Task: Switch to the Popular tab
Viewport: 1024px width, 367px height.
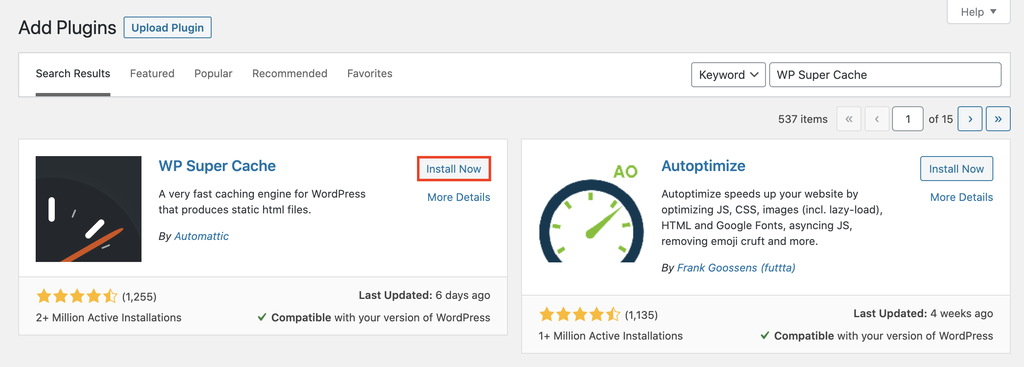Action: coord(214,74)
